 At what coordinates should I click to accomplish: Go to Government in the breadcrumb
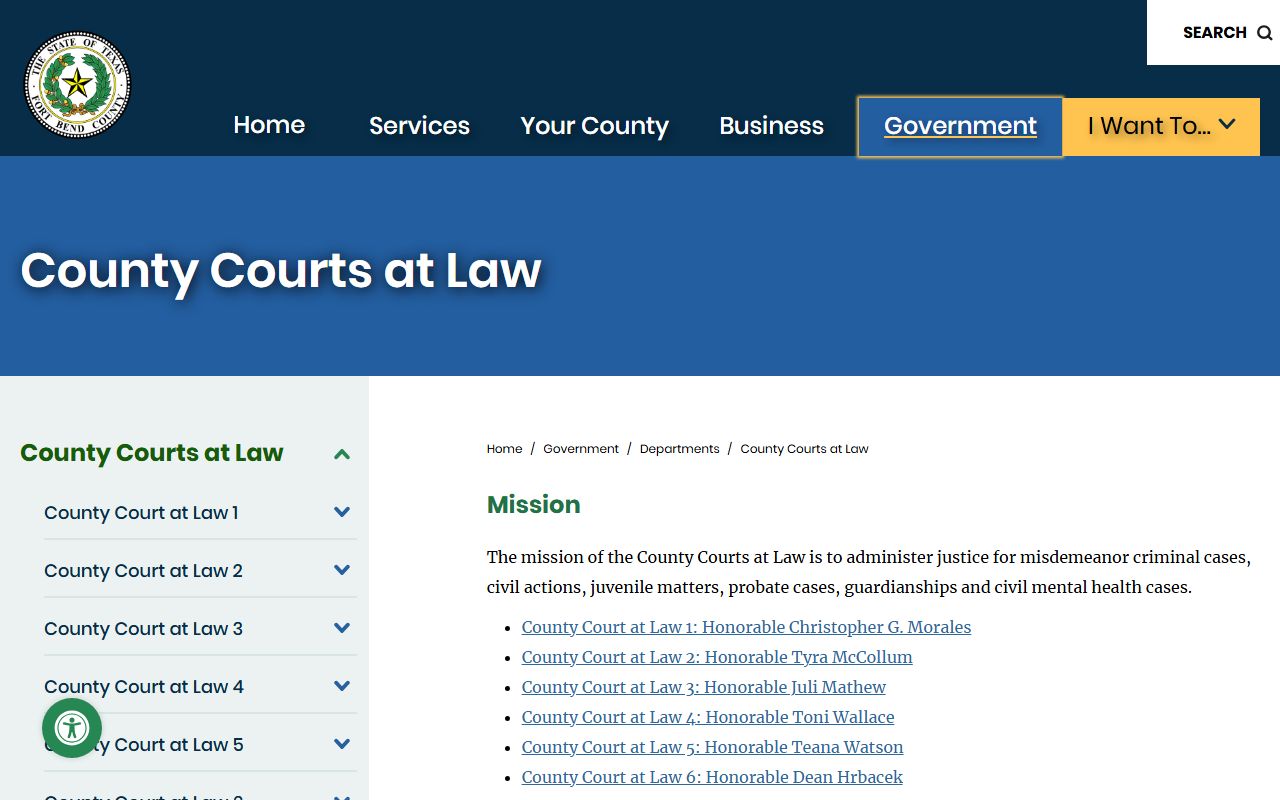click(x=581, y=449)
